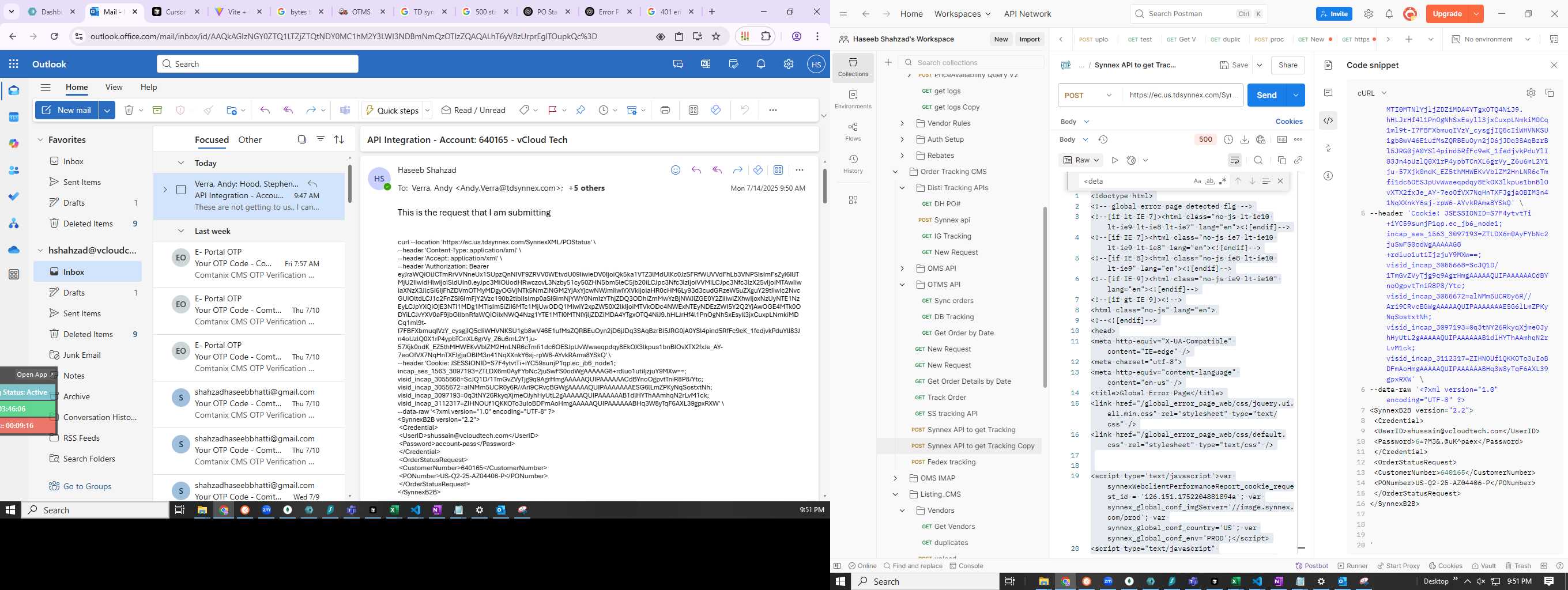This screenshot has width=1568, height=590.
Task: Toggle word wrap in Postman response viewer
Action: click(1234, 160)
